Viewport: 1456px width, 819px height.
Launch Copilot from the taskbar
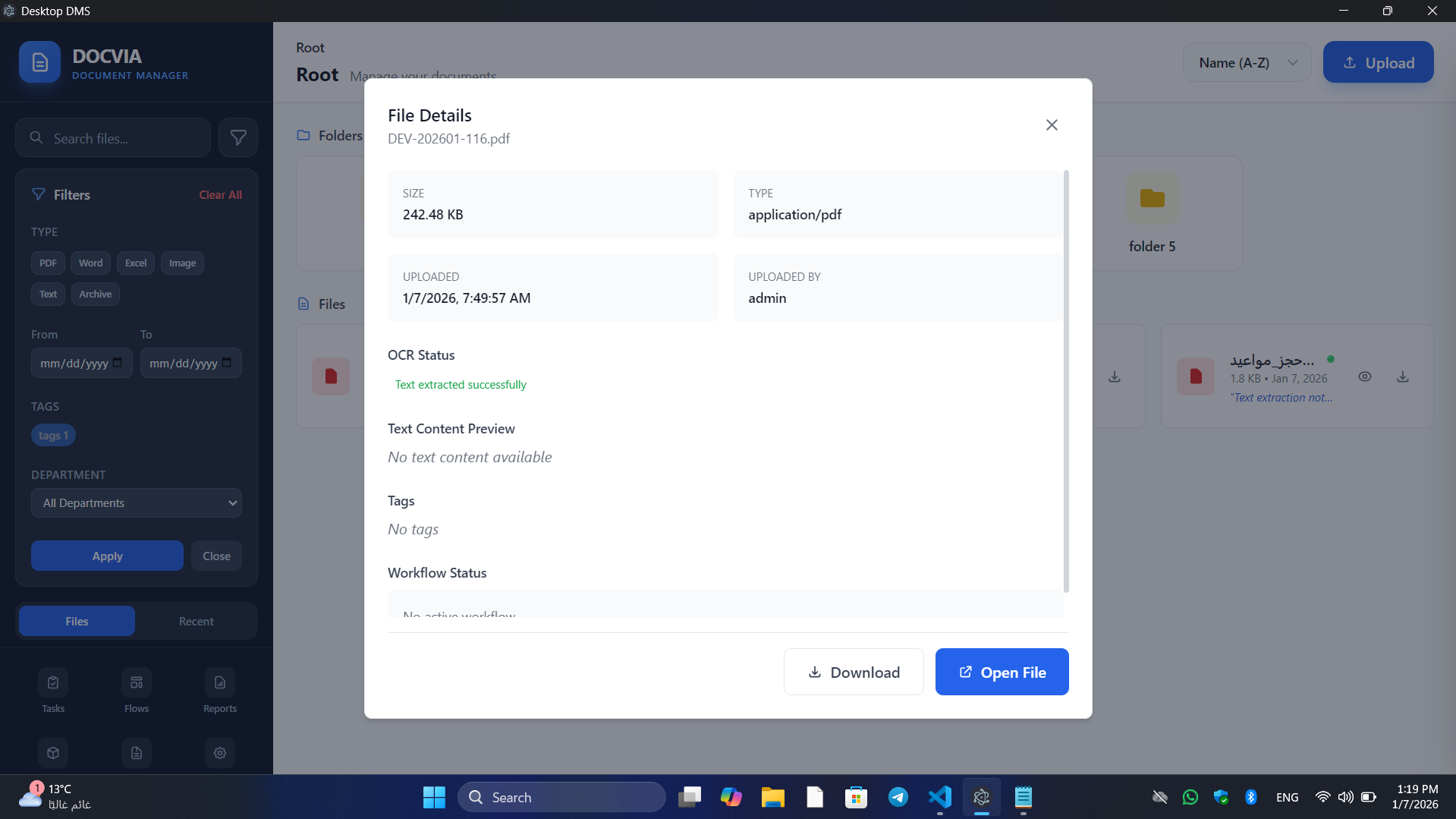point(731,797)
